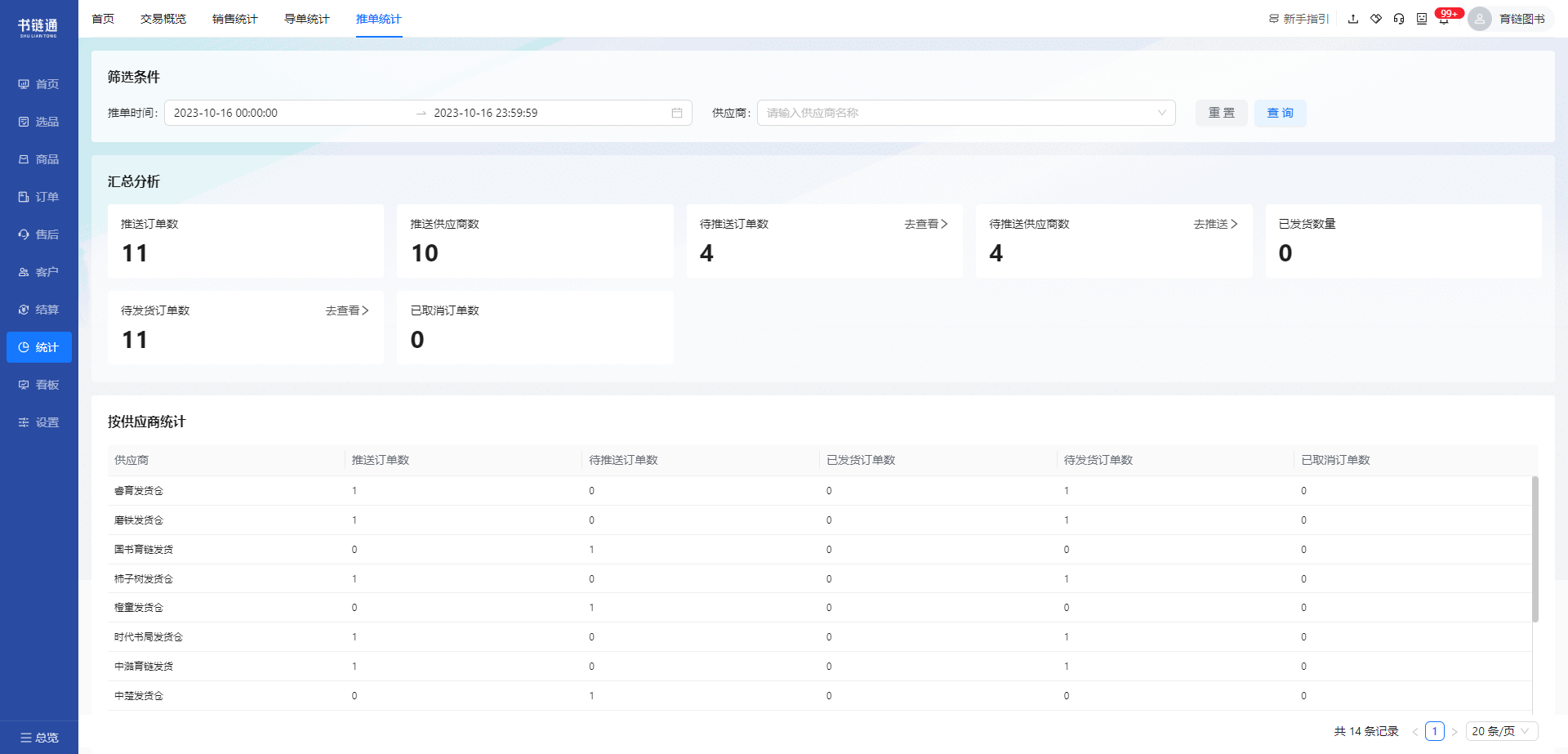Click the upload icon in the top bar
Image resolution: width=1568 pixels, height=754 pixels.
click(x=1353, y=19)
